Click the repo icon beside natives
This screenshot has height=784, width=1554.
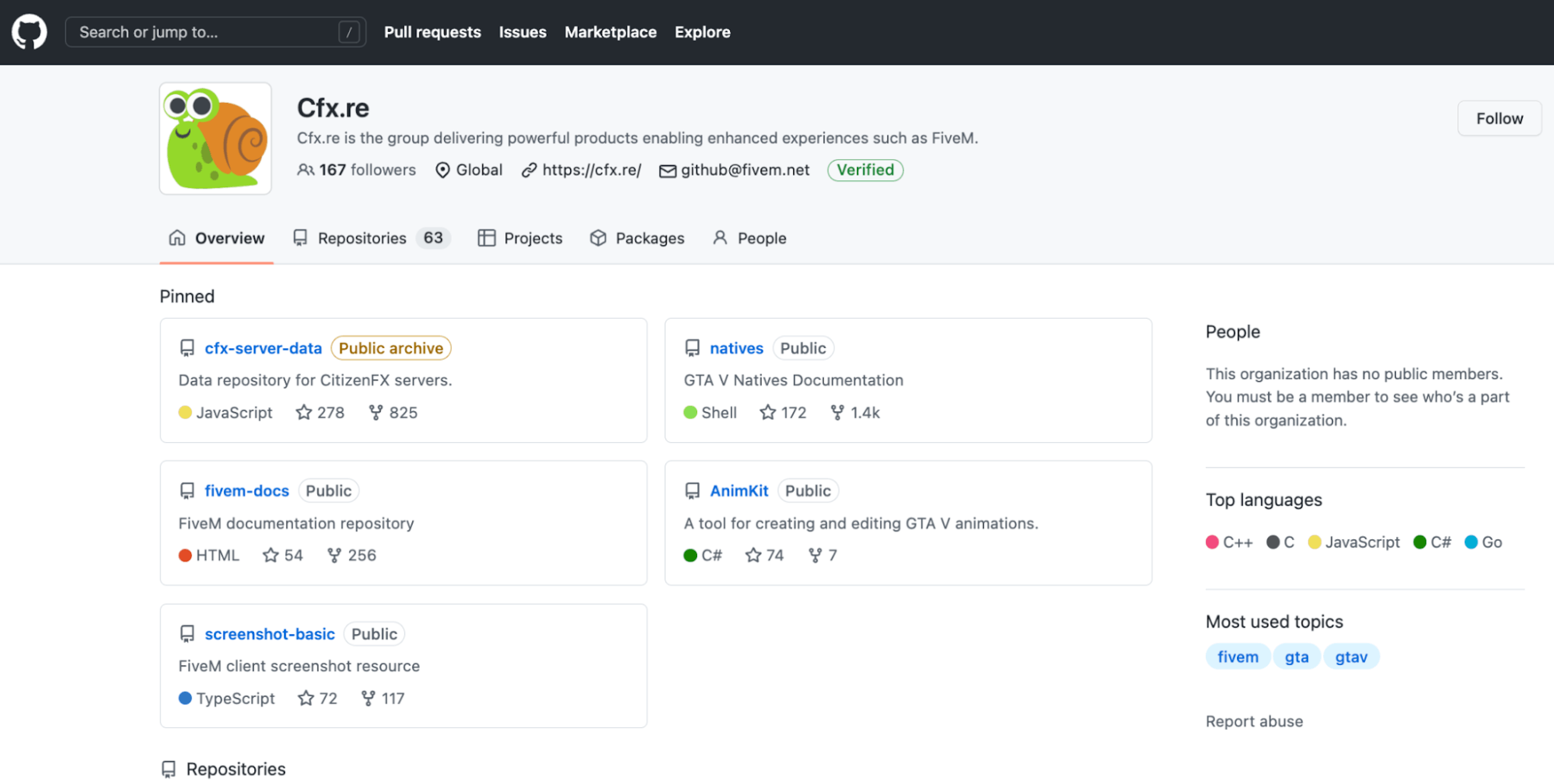pos(692,348)
